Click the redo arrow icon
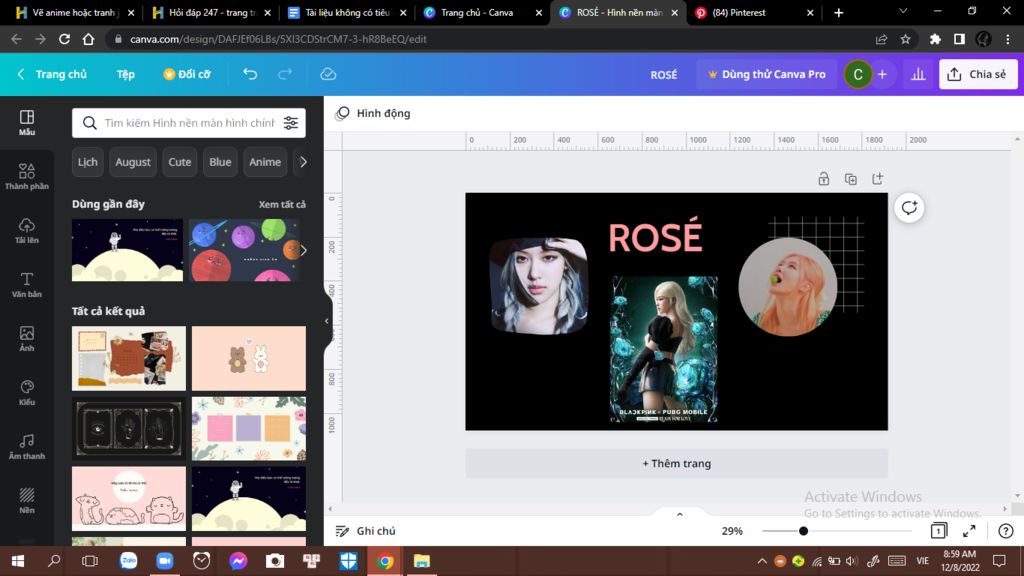 [x=285, y=74]
